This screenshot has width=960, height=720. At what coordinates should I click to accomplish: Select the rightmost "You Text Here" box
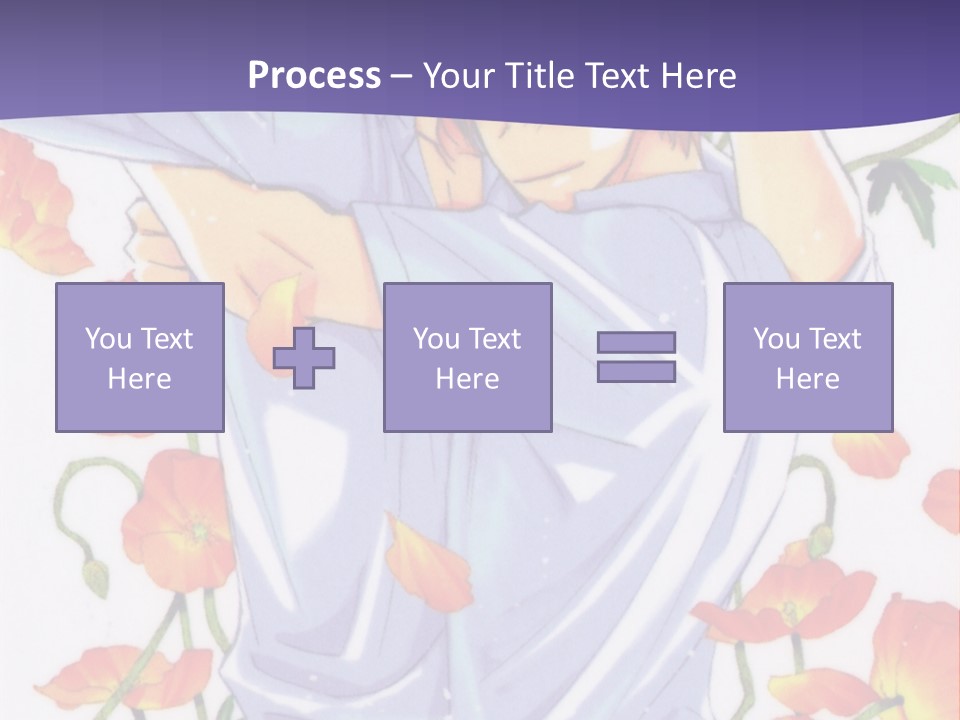pos(807,357)
